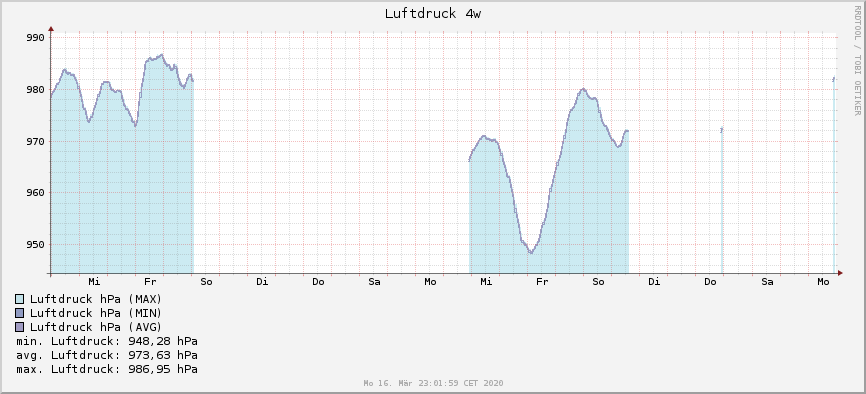Viewport: 866px width, 394px height.
Task: Click the RRDTOOL / TOBI OETIKER watermark
Action: [x=857, y=61]
